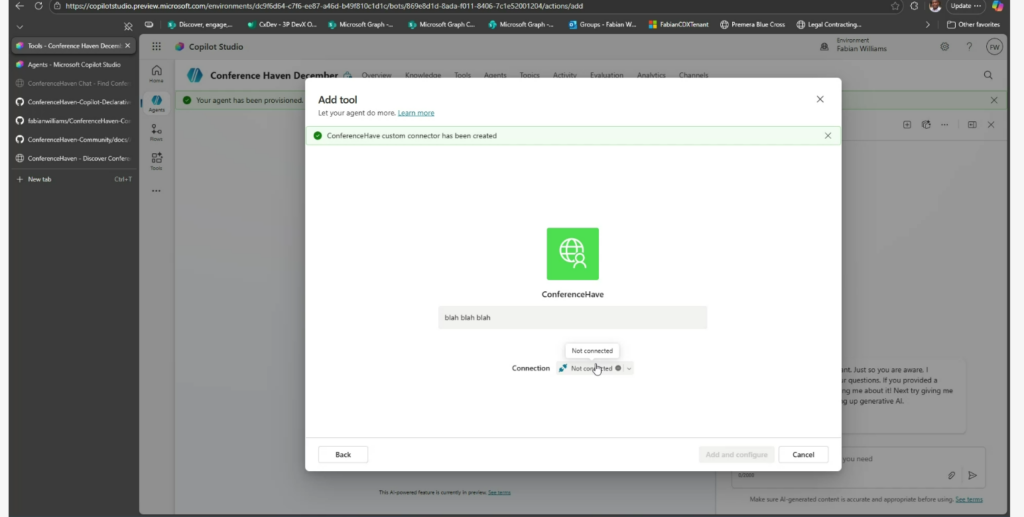The width and height of the screenshot is (1024, 517).
Task: Open Copilot icon in browser toolbar
Action: (x=997, y=6)
